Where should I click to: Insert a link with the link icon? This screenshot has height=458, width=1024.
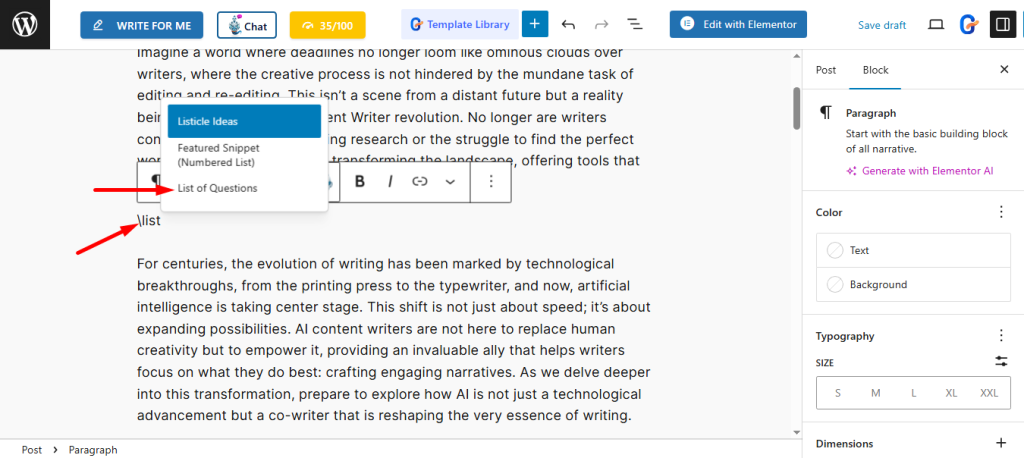coord(420,181)
